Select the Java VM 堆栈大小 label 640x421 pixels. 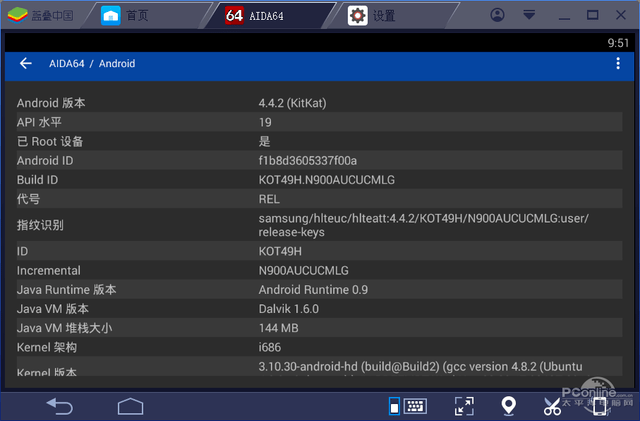click(x=64, y=328)
